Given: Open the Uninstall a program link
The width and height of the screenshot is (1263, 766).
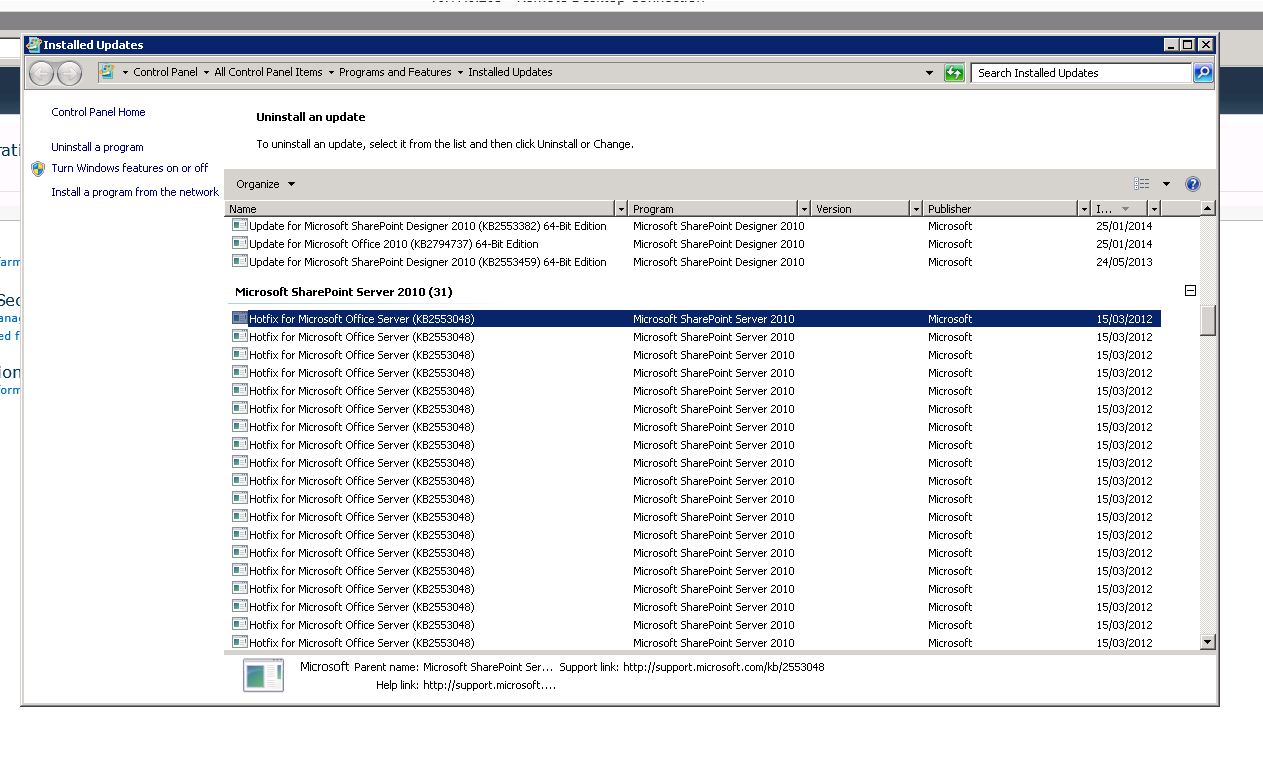Looking at the screenshot, I should pyautogui.click(x=97, y=147).
